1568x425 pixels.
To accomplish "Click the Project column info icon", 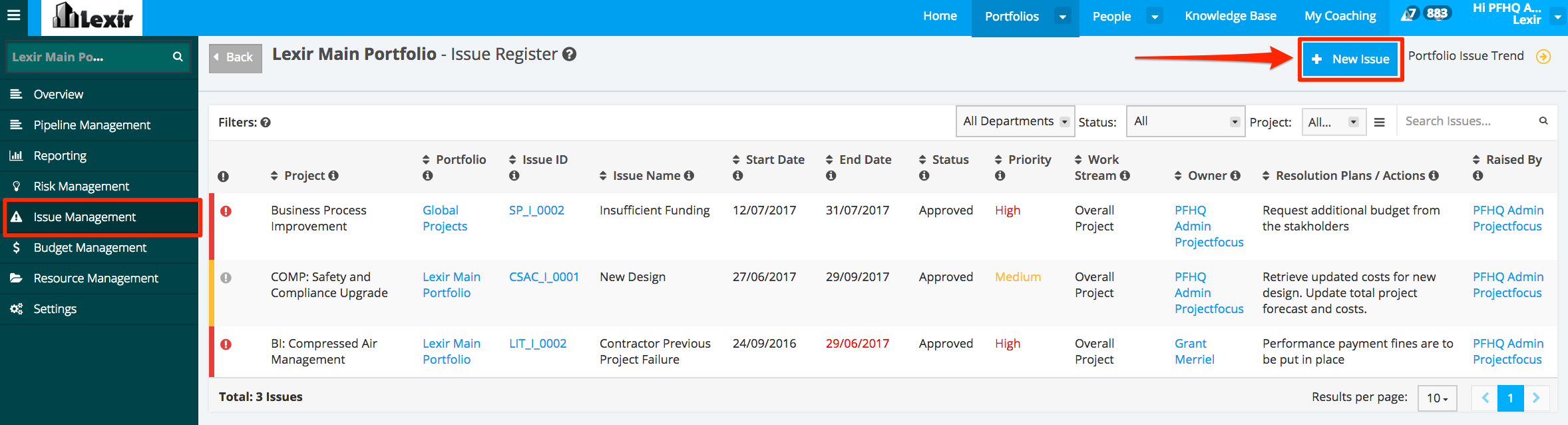I will pos(333,175).
